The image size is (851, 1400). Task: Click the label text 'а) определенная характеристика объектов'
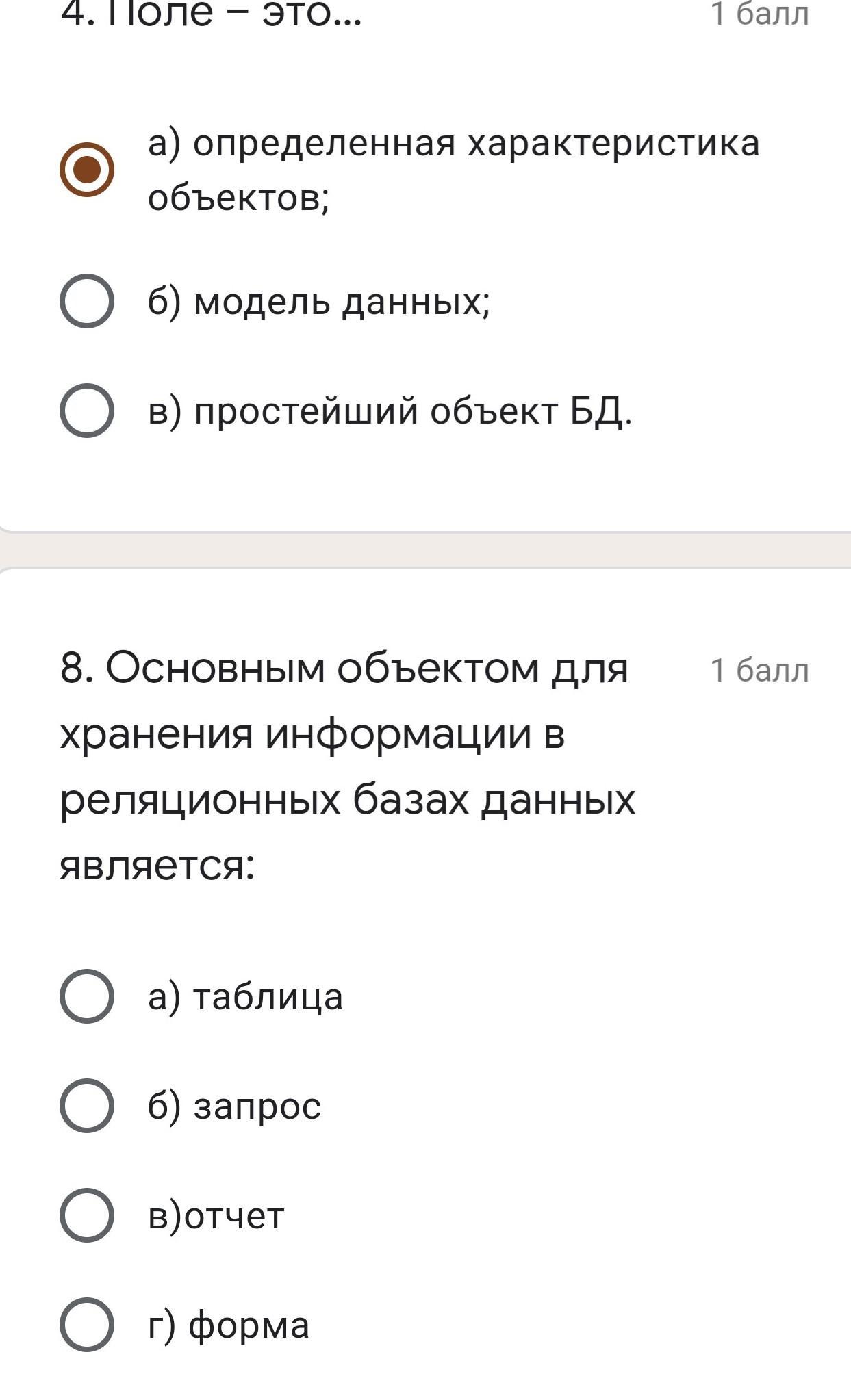coord(453,171)
